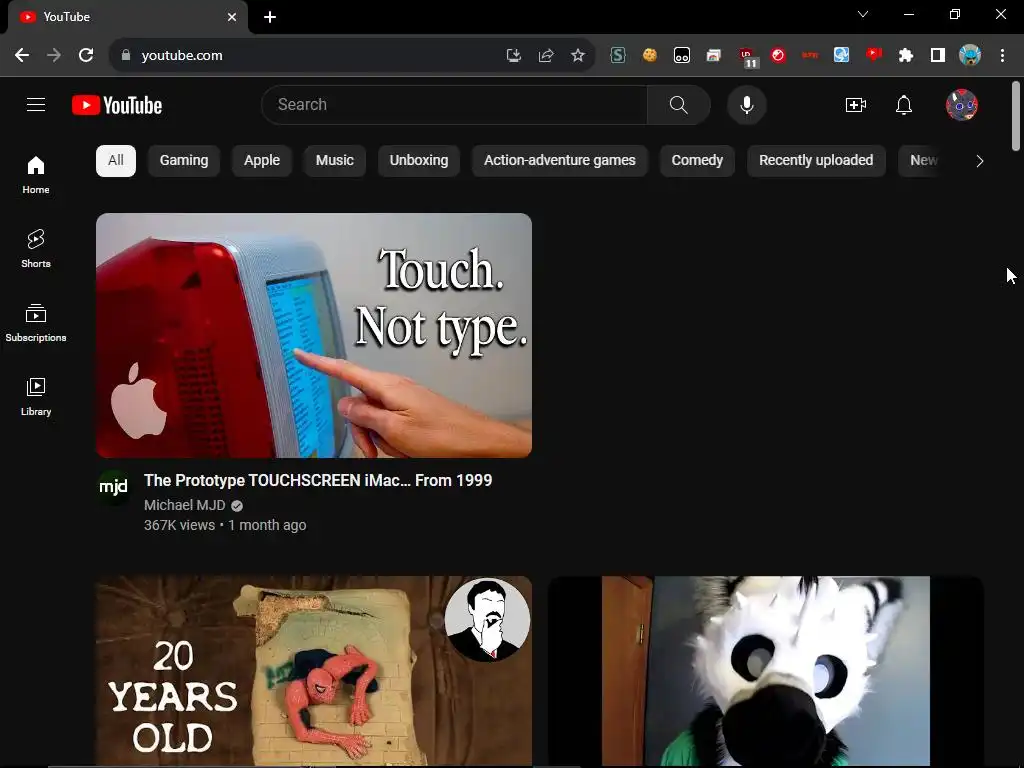Click the green S extension icon

618,56
